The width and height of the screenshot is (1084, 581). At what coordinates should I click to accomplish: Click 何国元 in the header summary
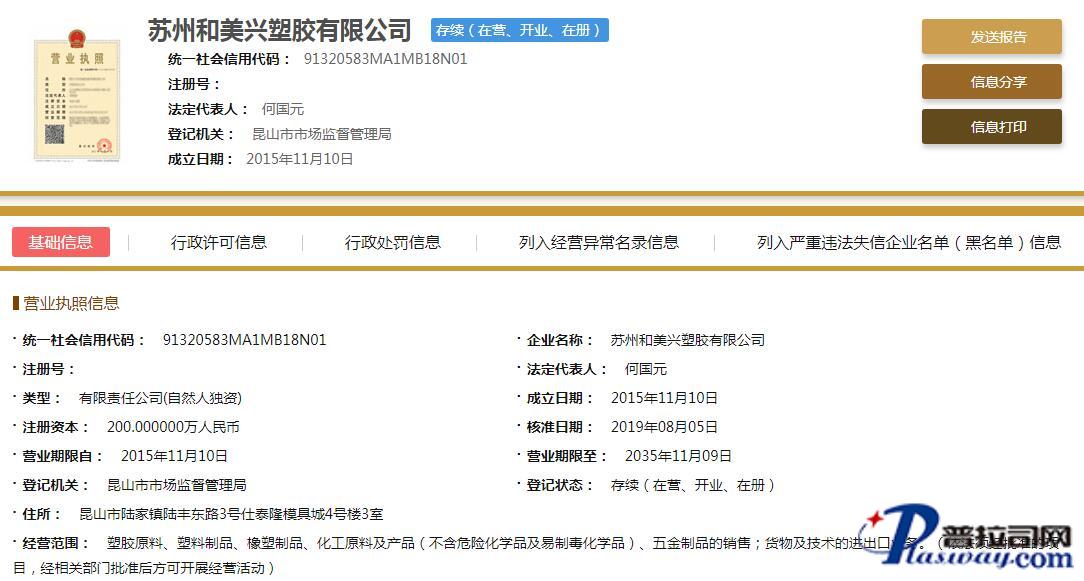point(283,109)
